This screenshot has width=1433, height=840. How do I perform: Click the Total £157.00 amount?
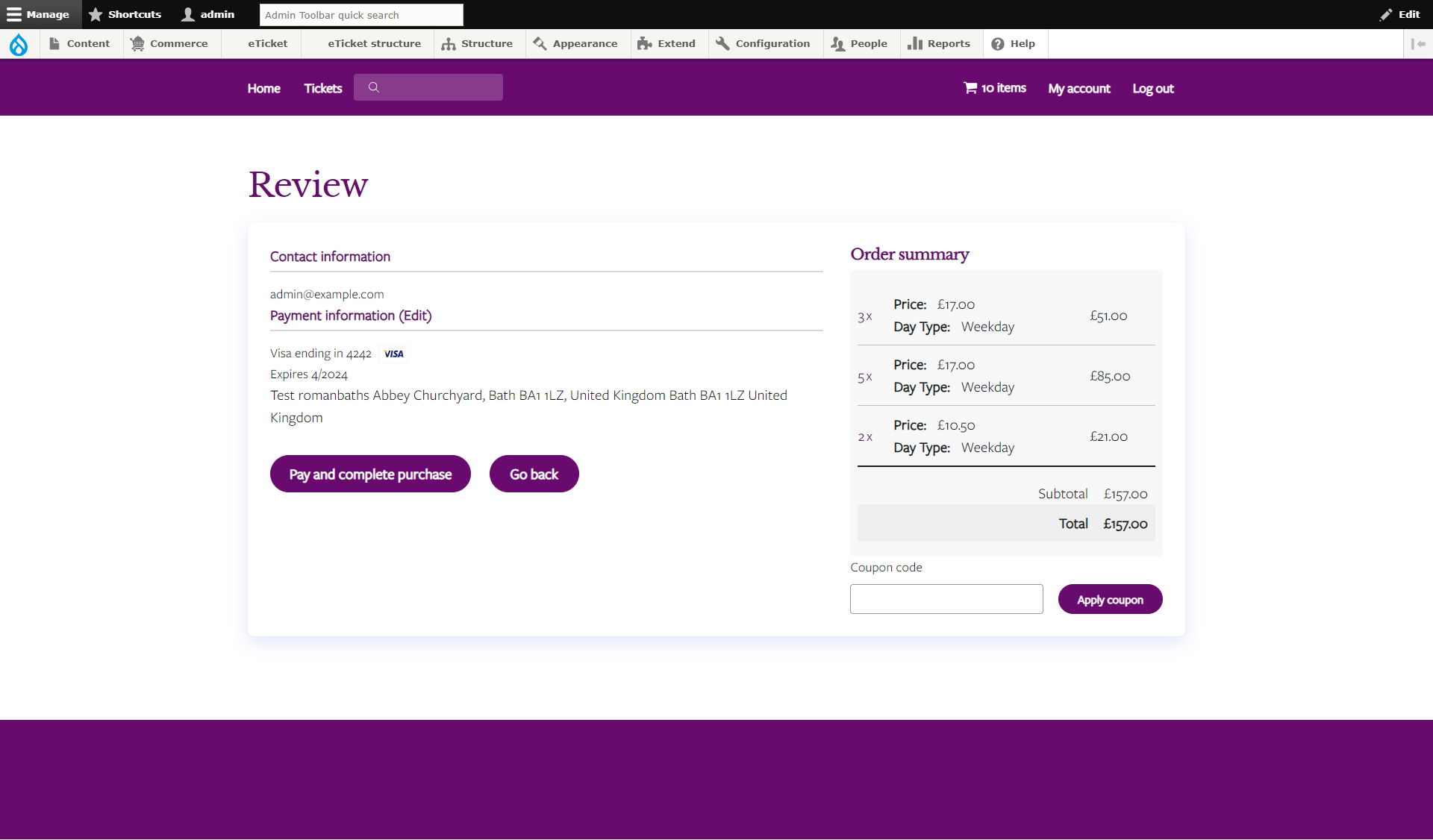coord(1126,524)
